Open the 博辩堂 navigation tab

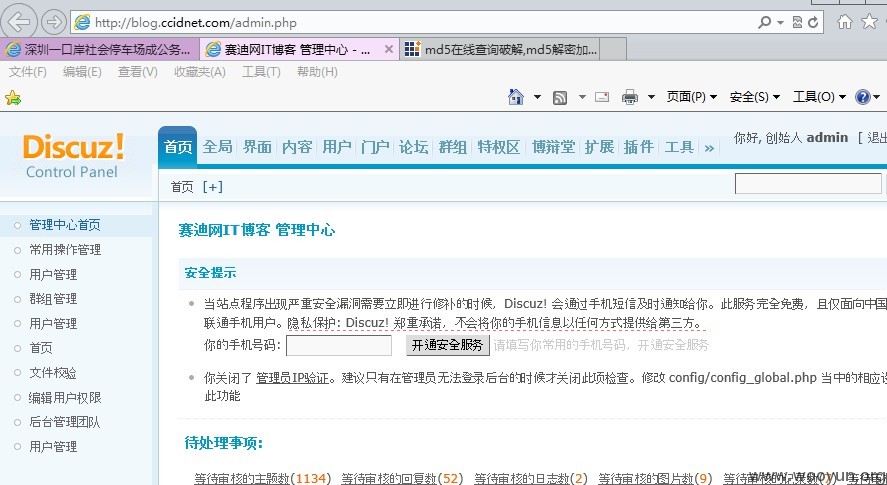tap(553, 147)
